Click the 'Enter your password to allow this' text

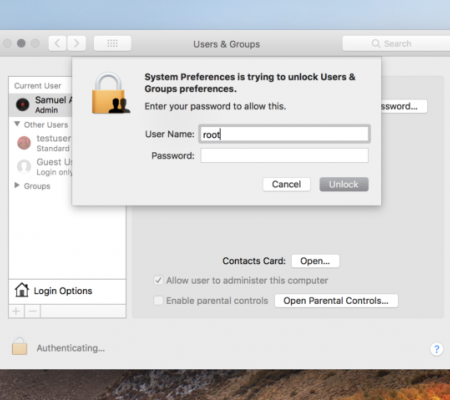215,106
